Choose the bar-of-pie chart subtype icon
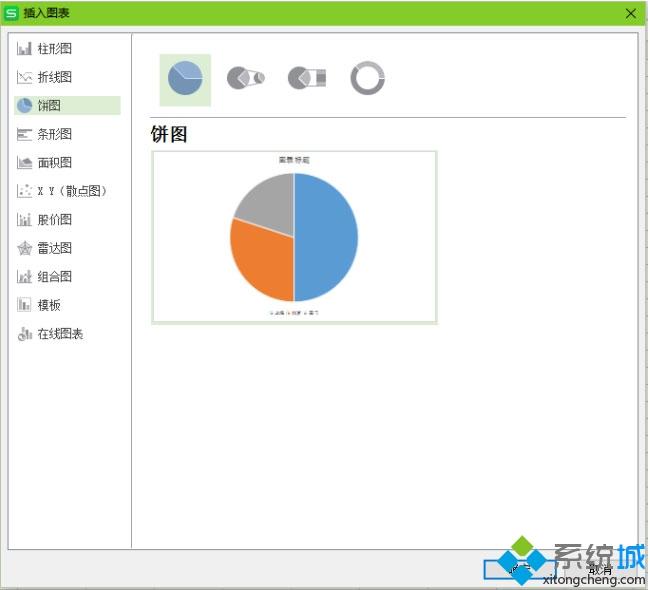Screen dimensions: 650x590 (x=307, y=78)
